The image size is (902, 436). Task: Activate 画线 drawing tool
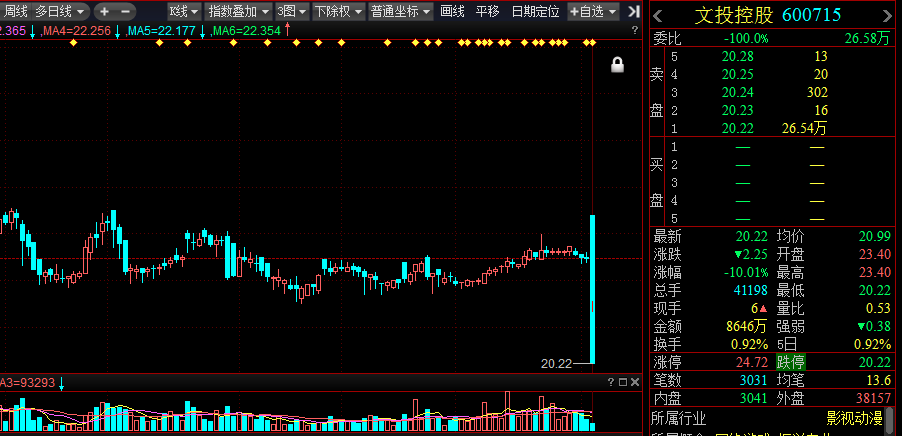452,11
